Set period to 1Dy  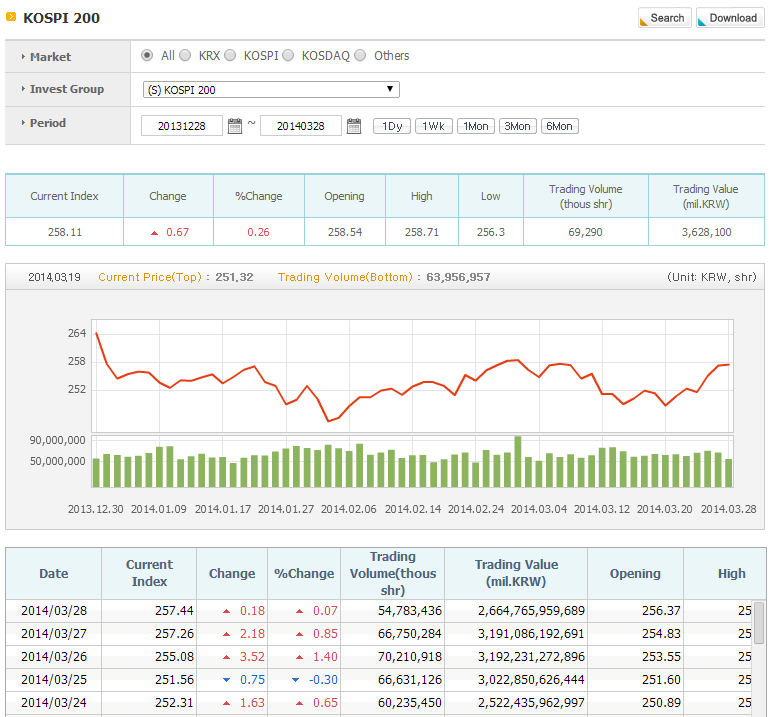[392, 126]
